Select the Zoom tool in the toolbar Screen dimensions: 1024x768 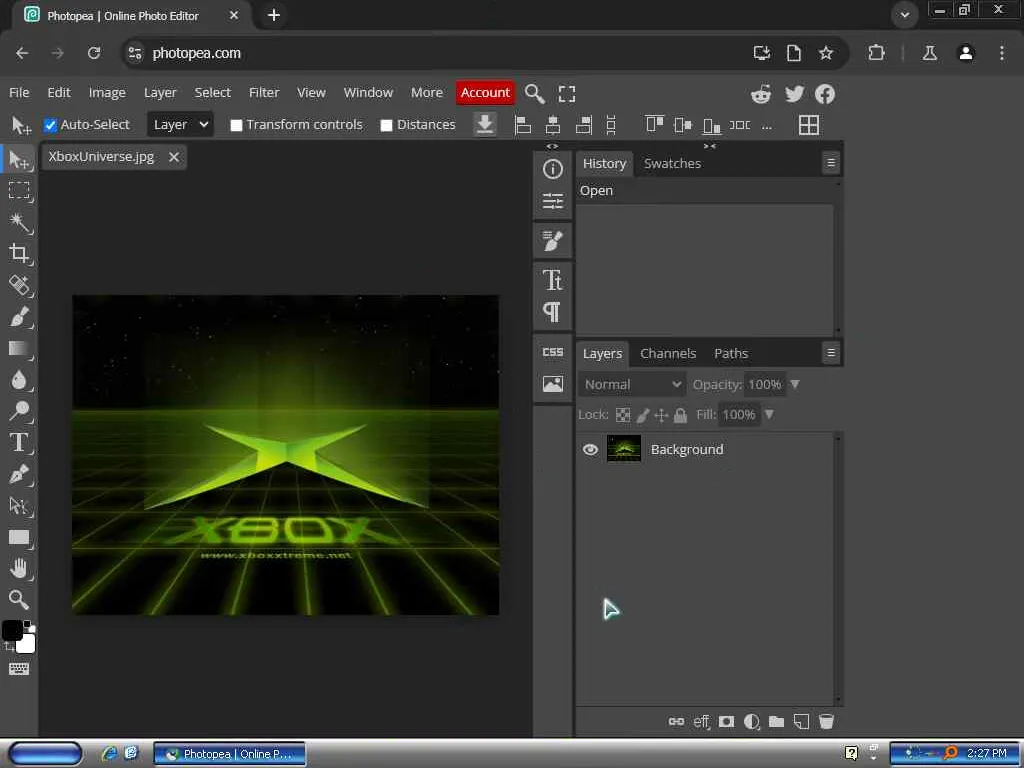point(19,599)
